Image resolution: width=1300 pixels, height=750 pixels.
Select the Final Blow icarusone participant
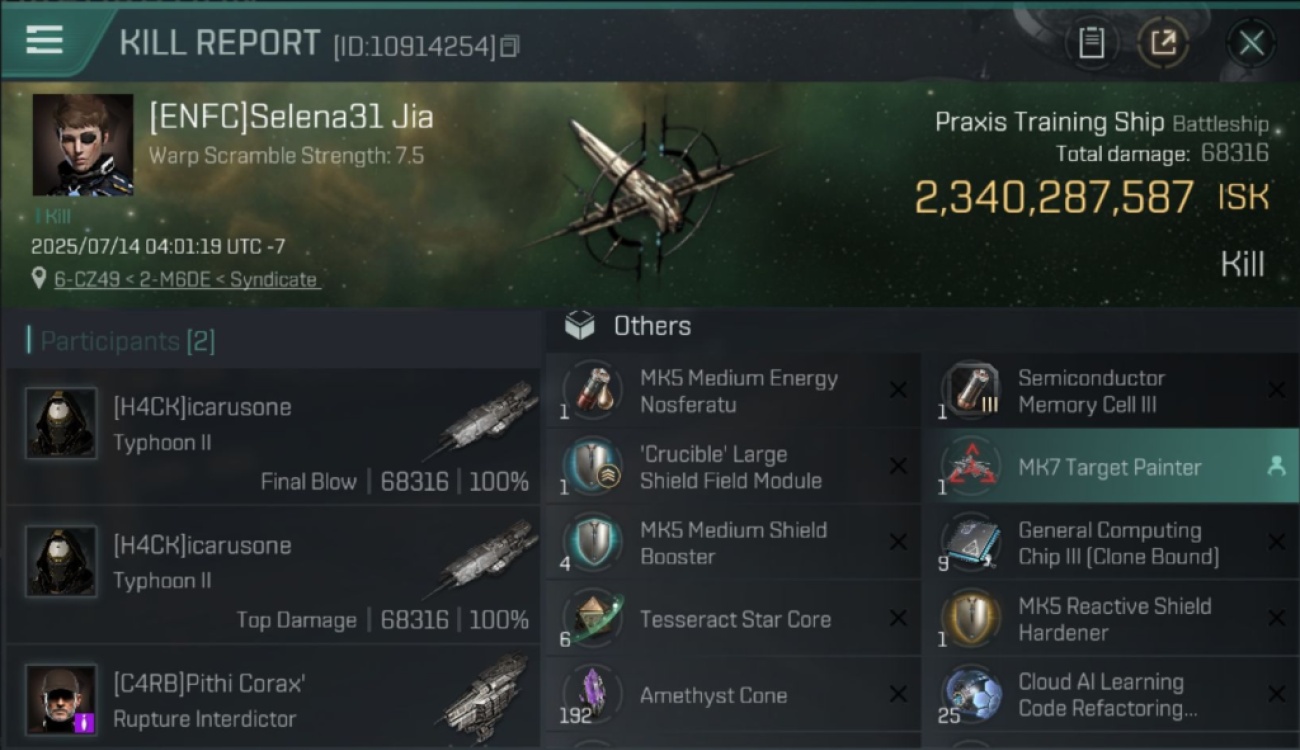click(x=272, y=436)
